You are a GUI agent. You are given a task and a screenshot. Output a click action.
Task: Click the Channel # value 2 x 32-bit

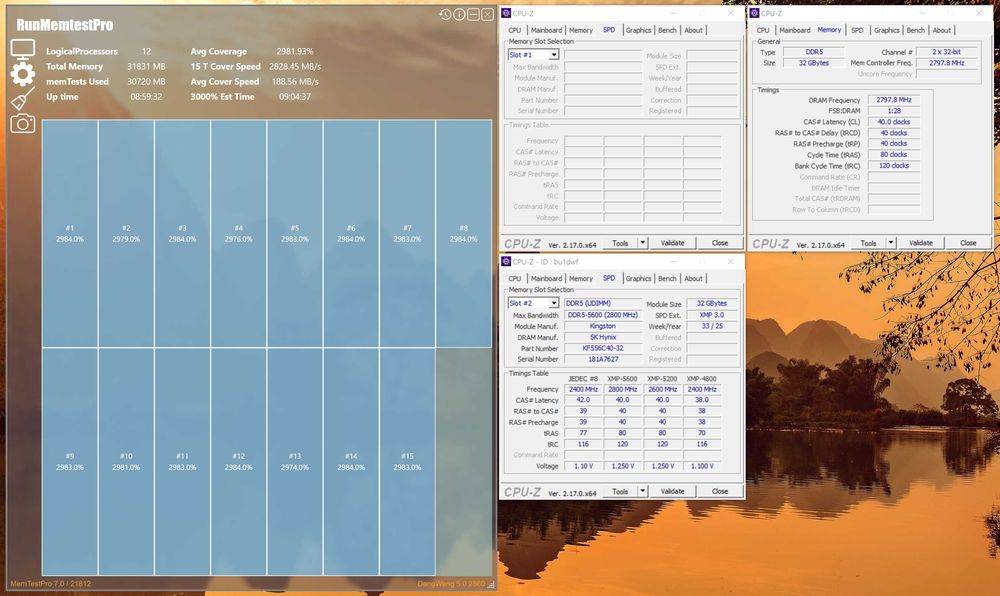[946, 52]
